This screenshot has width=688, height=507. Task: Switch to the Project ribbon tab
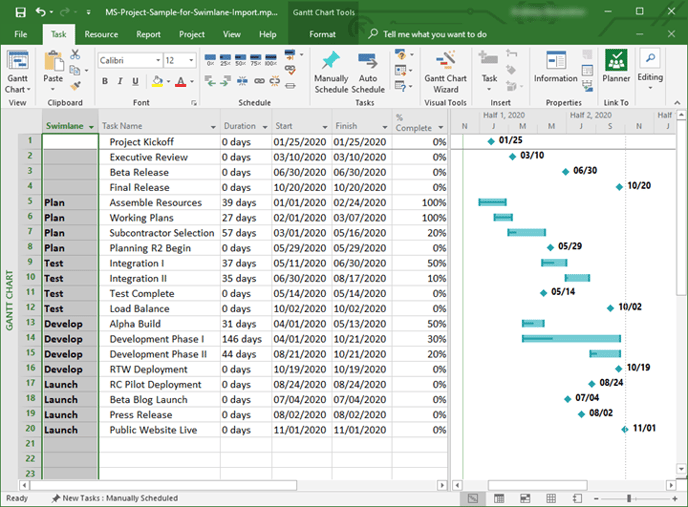(192, 34)
